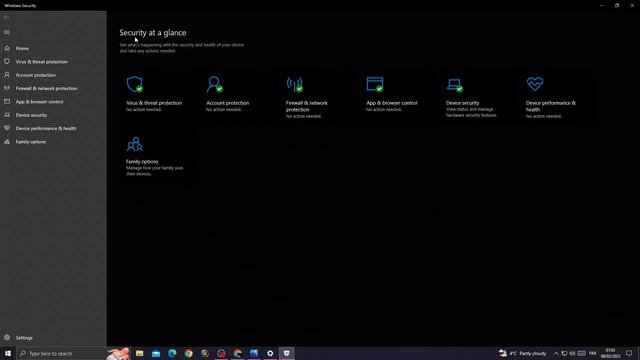Open the taskbar clock and date
Viewport: 640px width, 360px height.
tap(610, 353)
